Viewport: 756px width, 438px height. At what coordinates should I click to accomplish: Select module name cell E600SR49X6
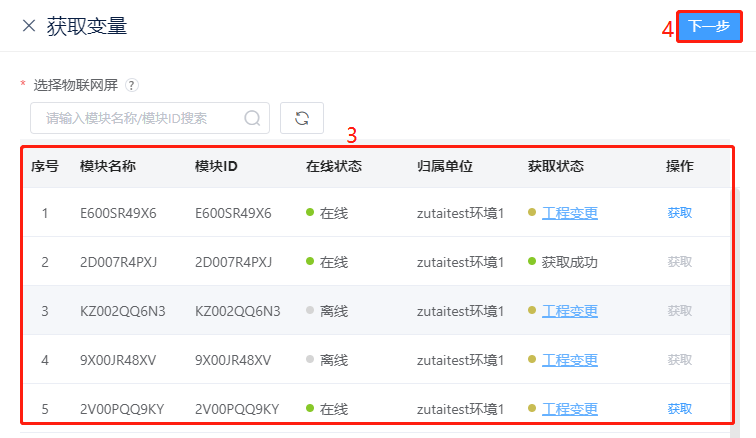tap(118, 213)
